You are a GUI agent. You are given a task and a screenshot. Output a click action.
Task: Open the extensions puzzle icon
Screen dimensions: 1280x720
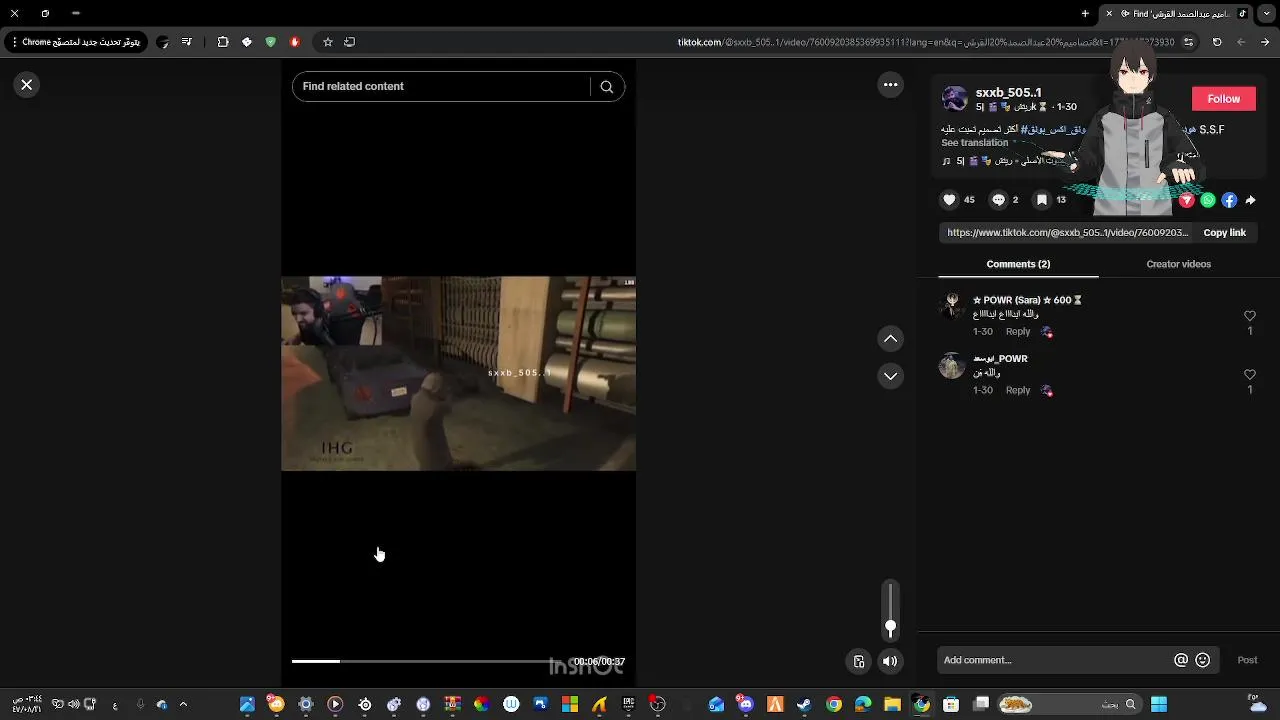222,42
